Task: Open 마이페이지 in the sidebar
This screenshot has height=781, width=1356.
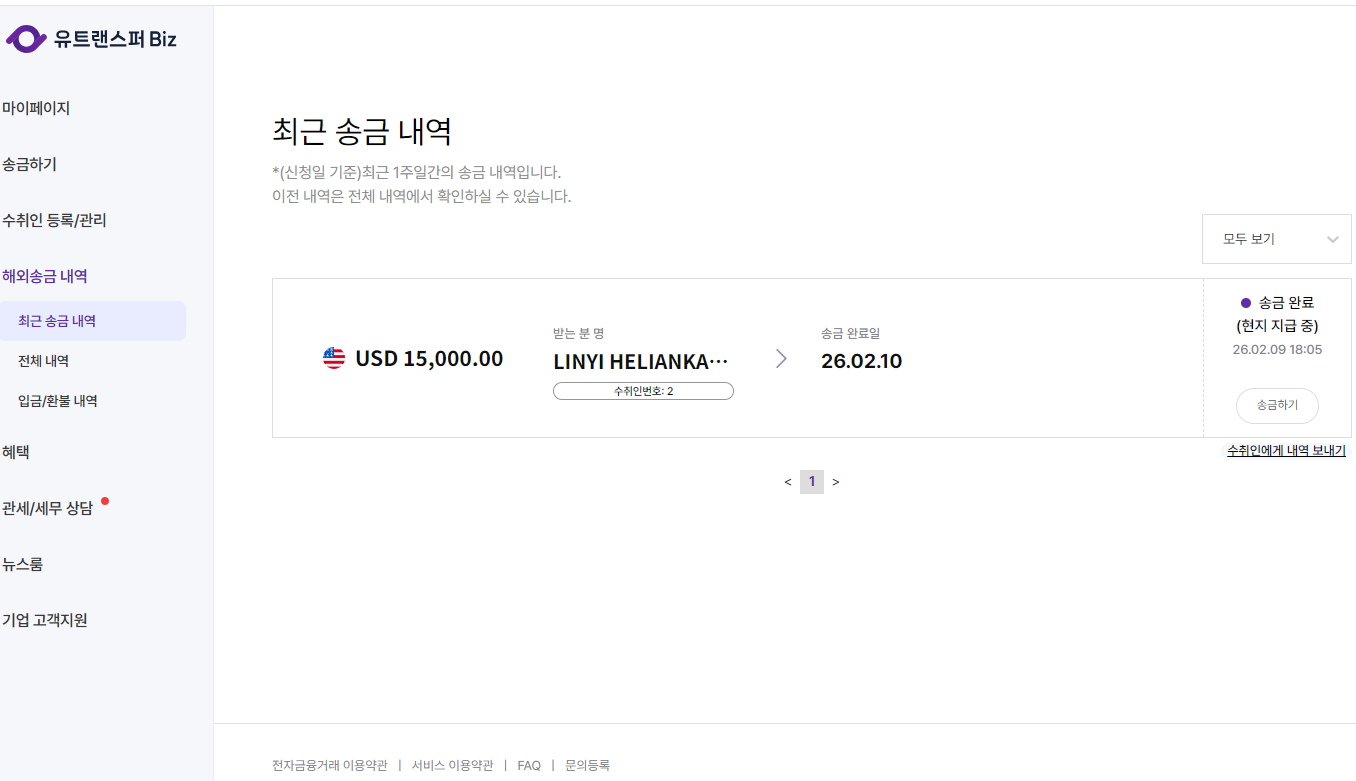Action: pos(36,108)
